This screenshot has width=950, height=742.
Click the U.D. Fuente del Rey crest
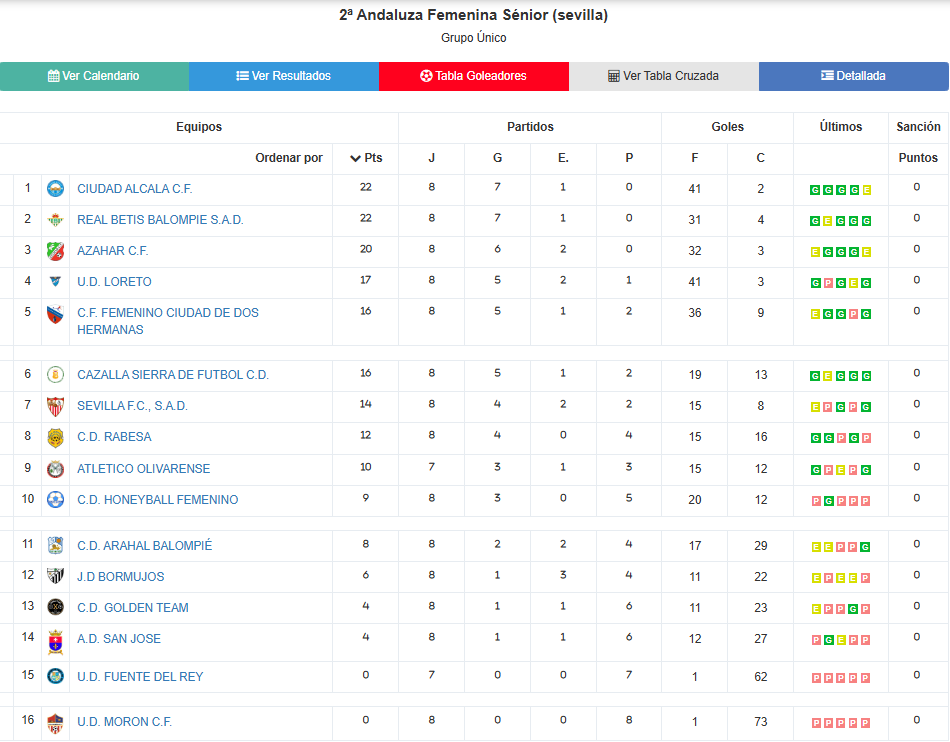(55, 677)
